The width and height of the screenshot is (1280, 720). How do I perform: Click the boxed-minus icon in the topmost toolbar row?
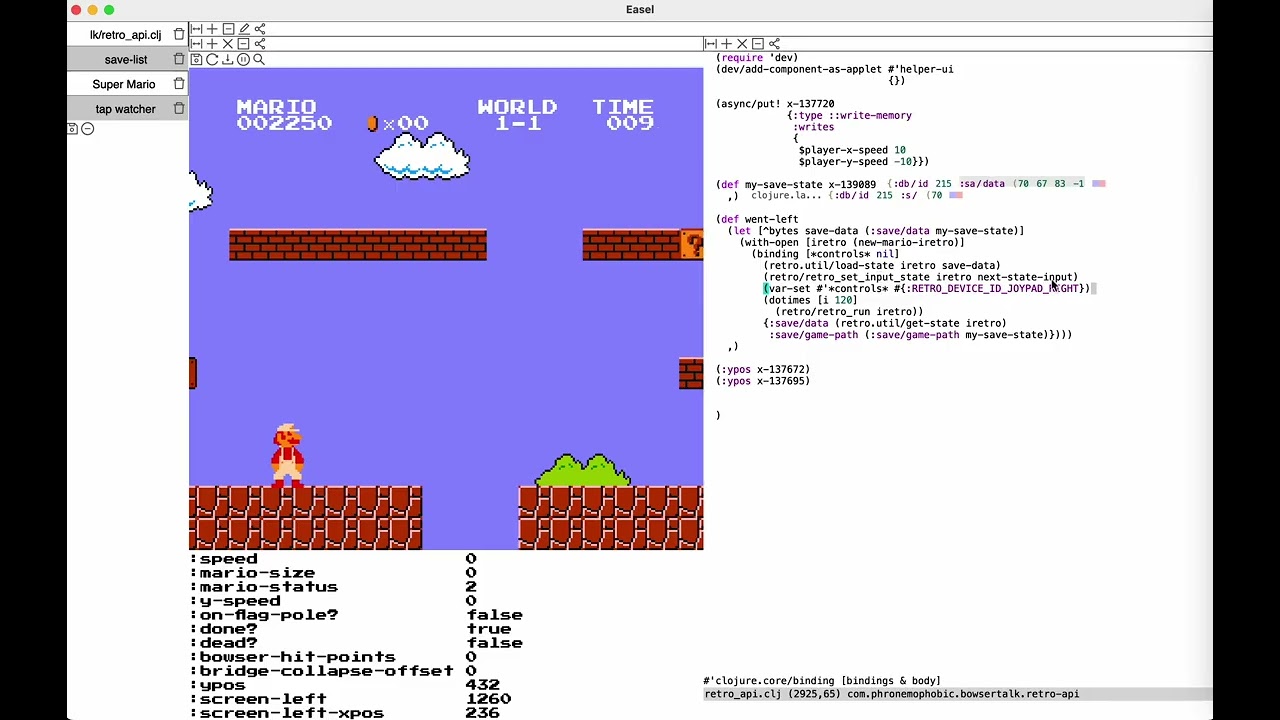[x=228, y=29]
